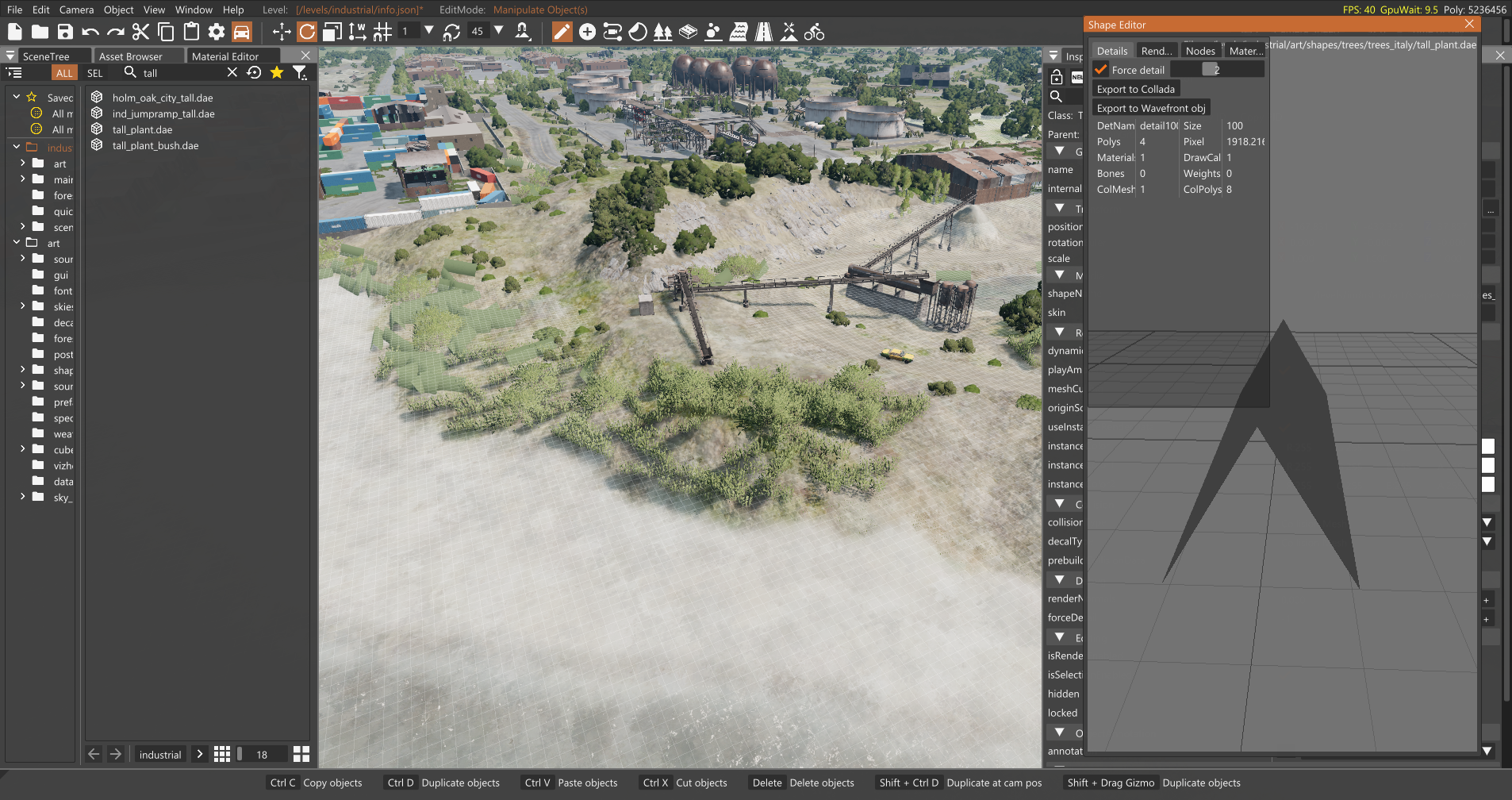Click the search history icon
The width and height of the screenshot is (1512, 800).
(x=254, y=72)
